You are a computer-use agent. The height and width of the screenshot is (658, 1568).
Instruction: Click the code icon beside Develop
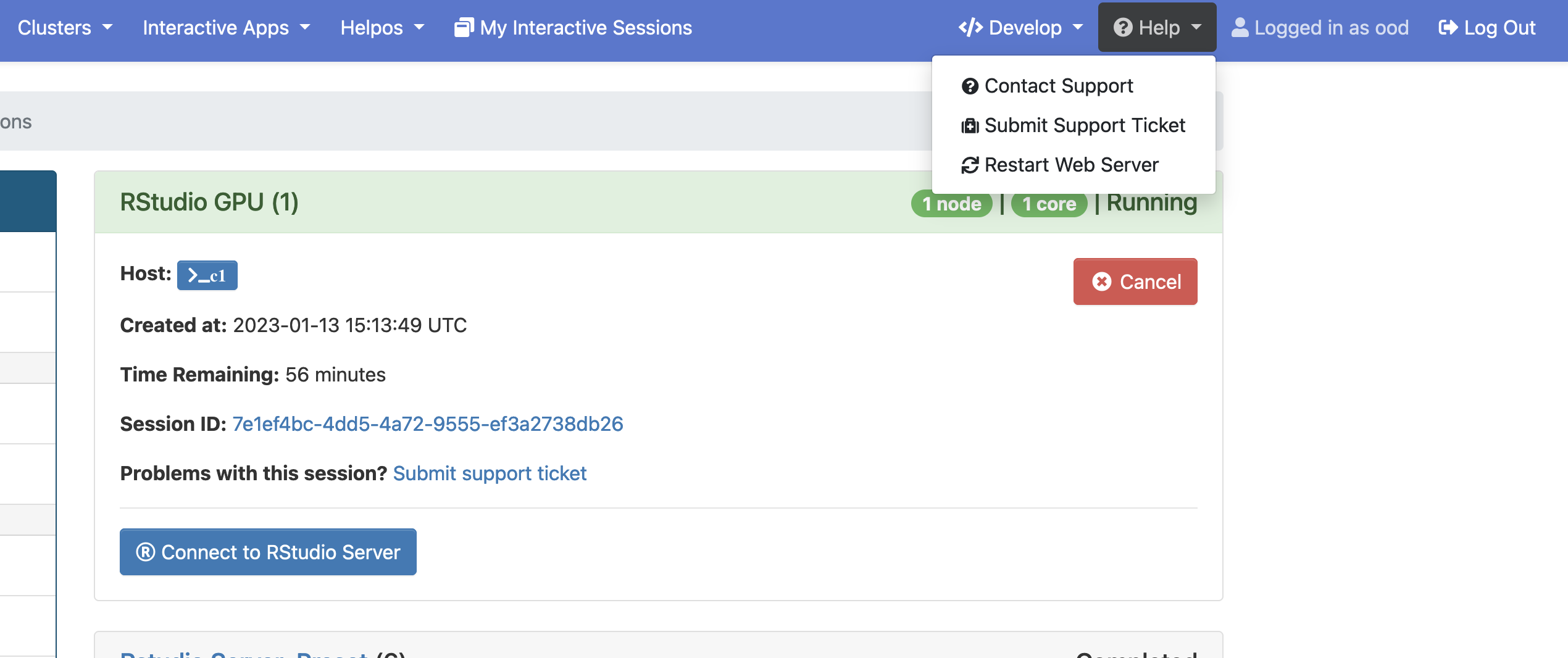(x=970, y=27)
